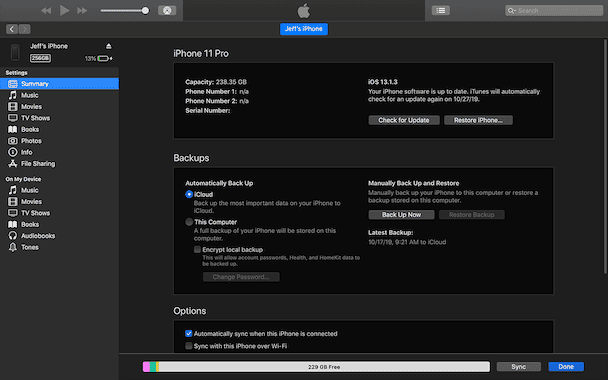608x380 pixels.
Task: Select Summary in the Settings sidebar
Action: click(x=59, y=84)
